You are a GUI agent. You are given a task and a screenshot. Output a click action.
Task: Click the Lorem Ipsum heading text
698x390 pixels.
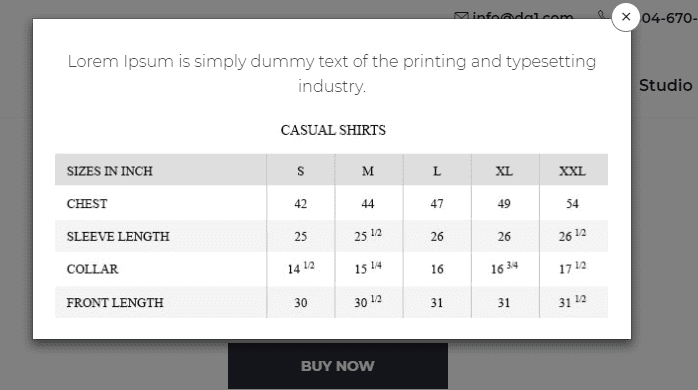[x=332, y=73]
